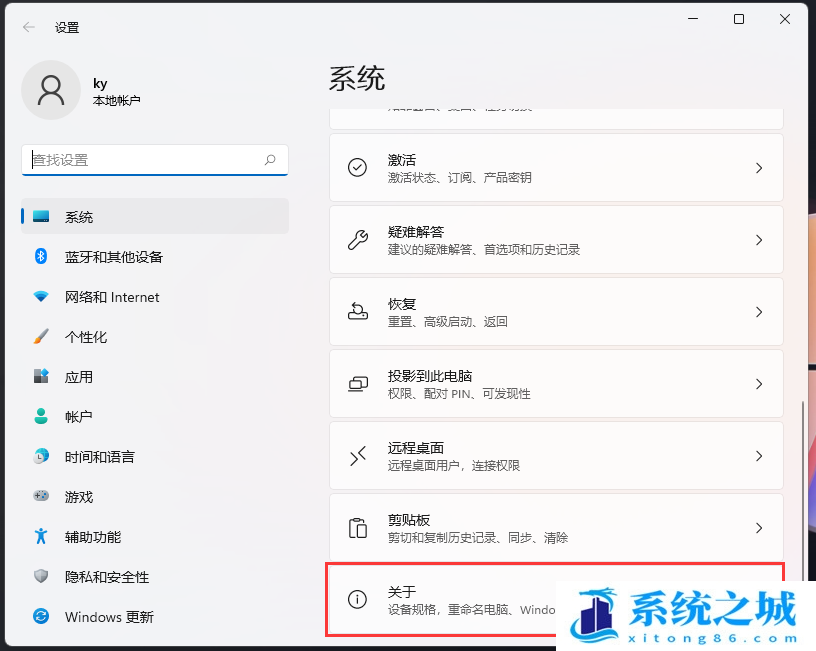Click the 辅助功能 accessibility icon
The height and width of the screenshot is (651, 816).
pyautogui.click(x=41, y=536)
